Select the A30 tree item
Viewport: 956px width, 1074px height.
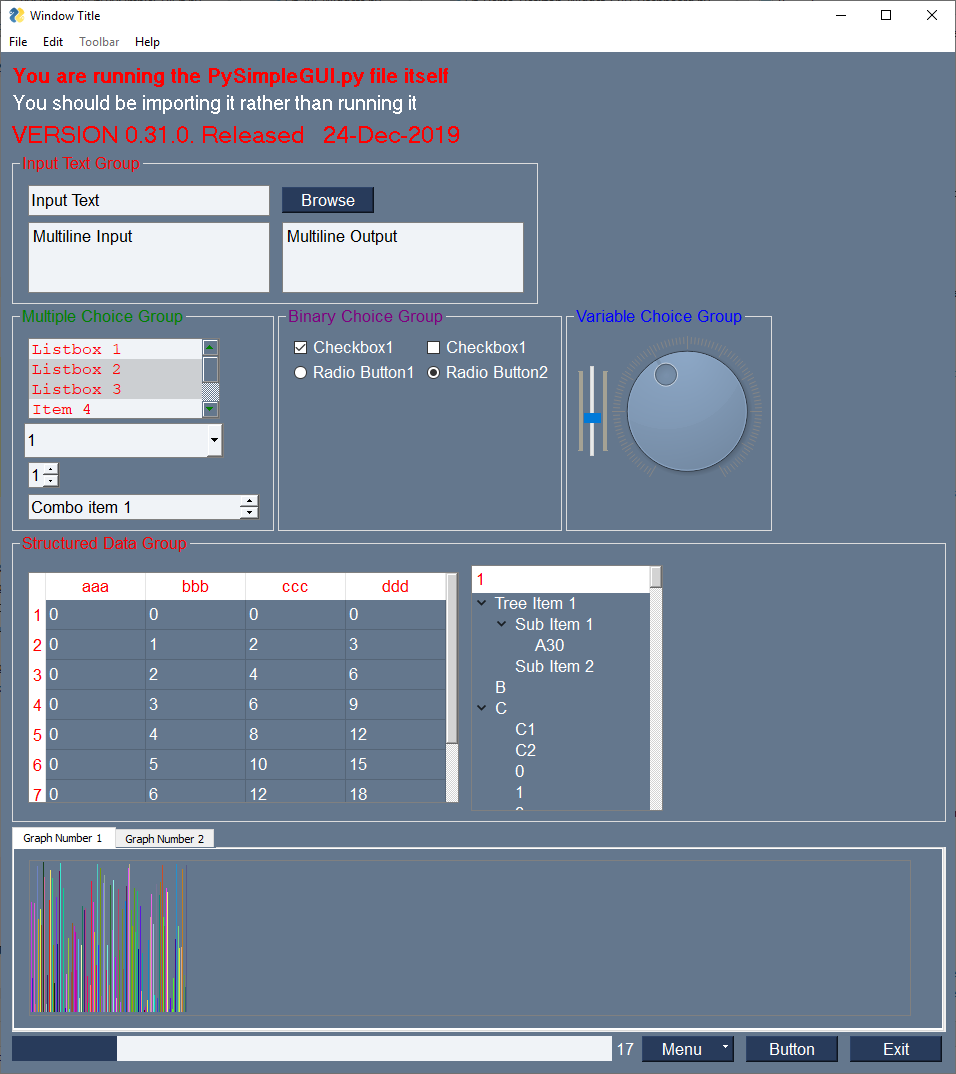(x=549, y=645)
